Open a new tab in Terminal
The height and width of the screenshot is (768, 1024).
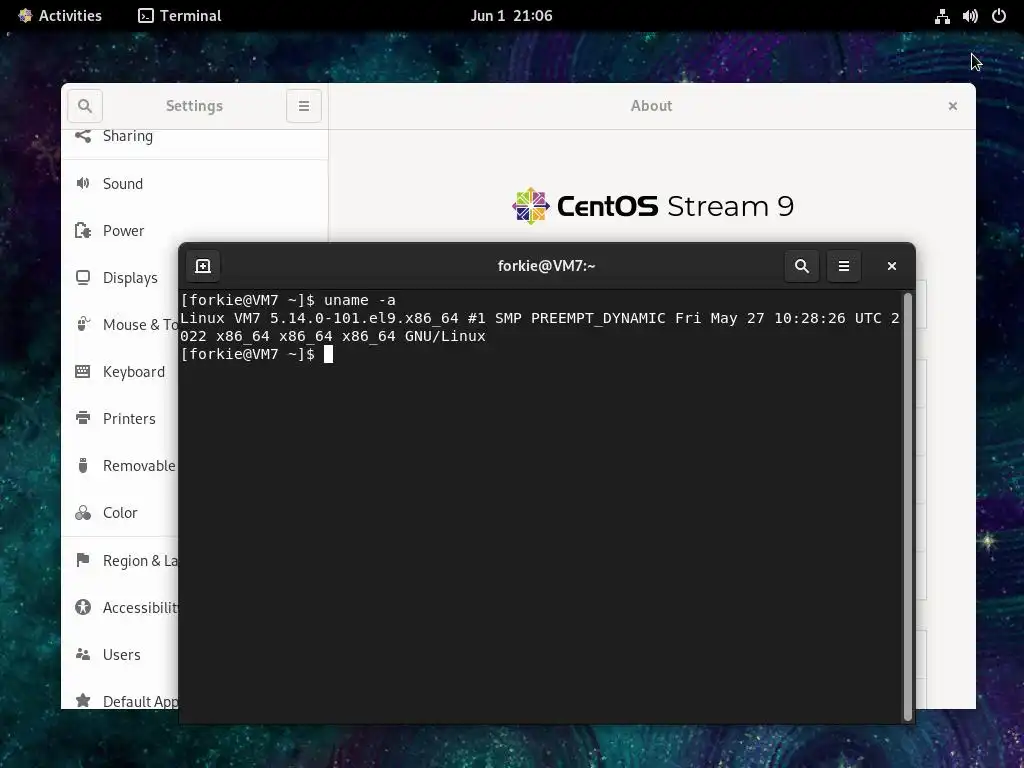pos(203,266)
